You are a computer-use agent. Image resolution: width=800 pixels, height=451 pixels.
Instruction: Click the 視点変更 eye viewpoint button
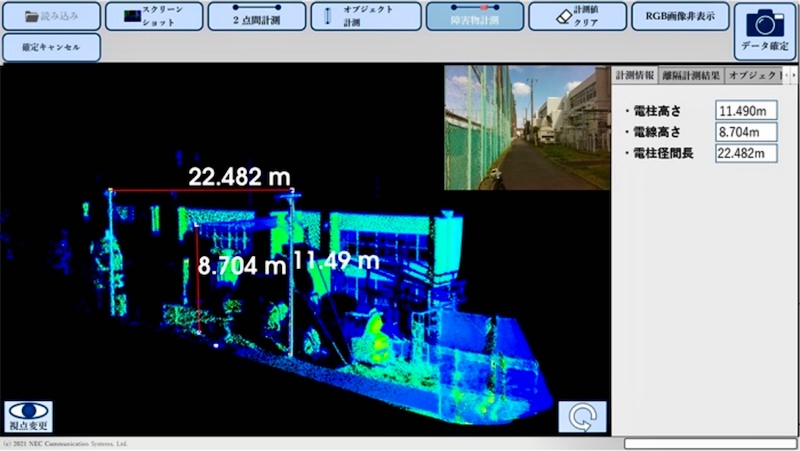29,416
